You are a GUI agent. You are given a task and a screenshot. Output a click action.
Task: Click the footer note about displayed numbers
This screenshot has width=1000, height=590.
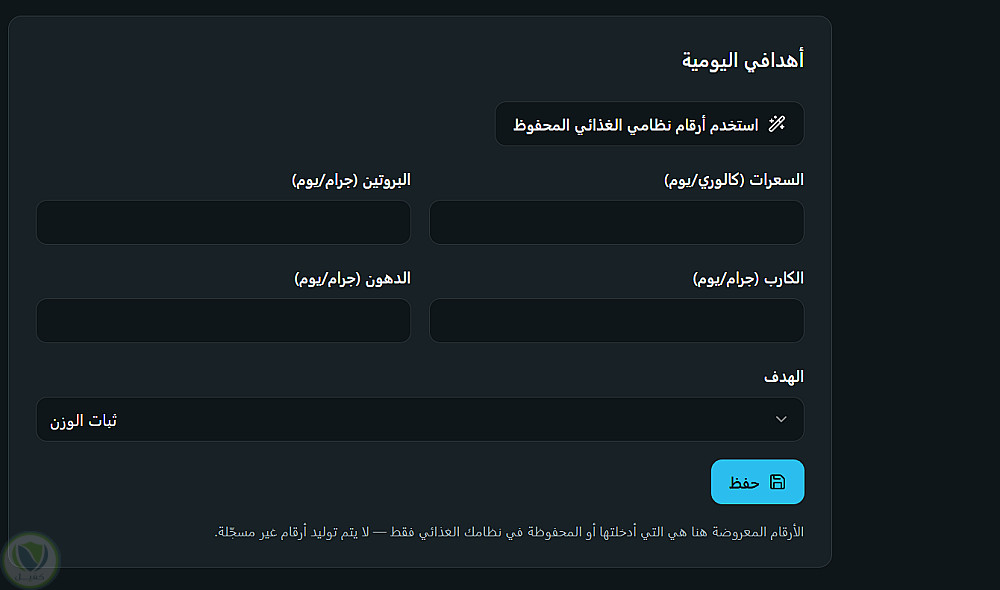[x=509, y=532]
